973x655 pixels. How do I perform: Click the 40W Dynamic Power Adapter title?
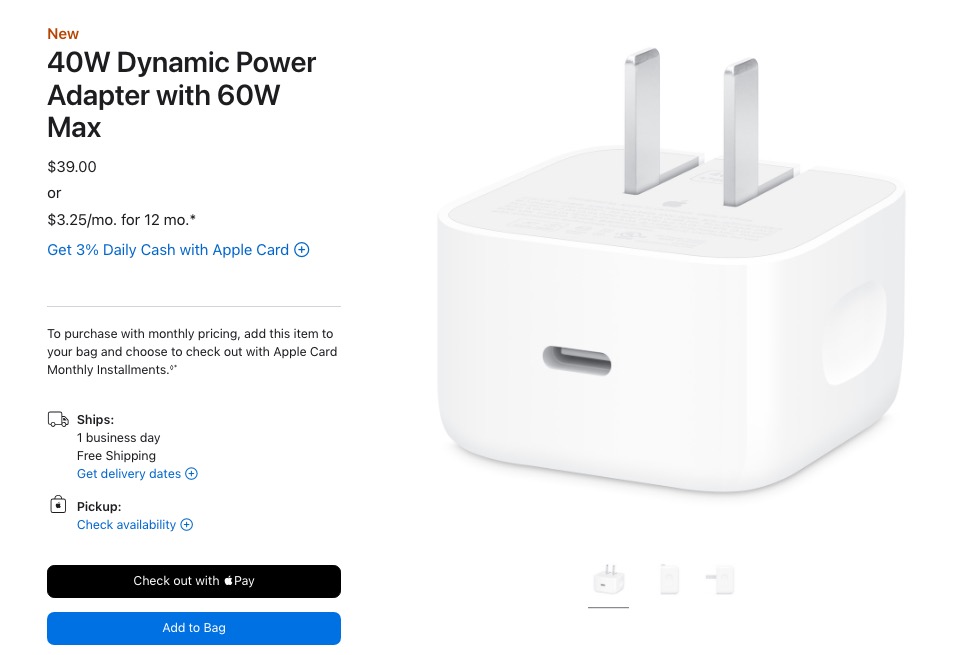[x=181, y=95]
